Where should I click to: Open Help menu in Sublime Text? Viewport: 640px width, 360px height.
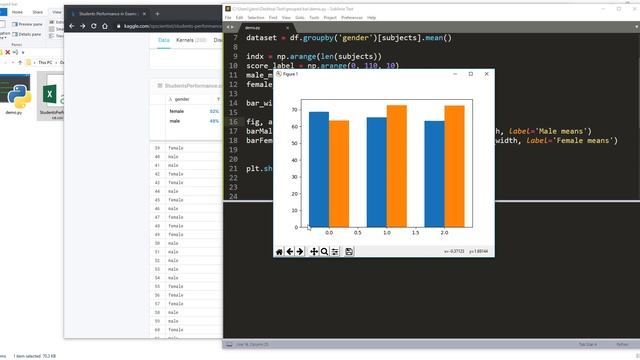pyautogui.click(x=371, y=18)
